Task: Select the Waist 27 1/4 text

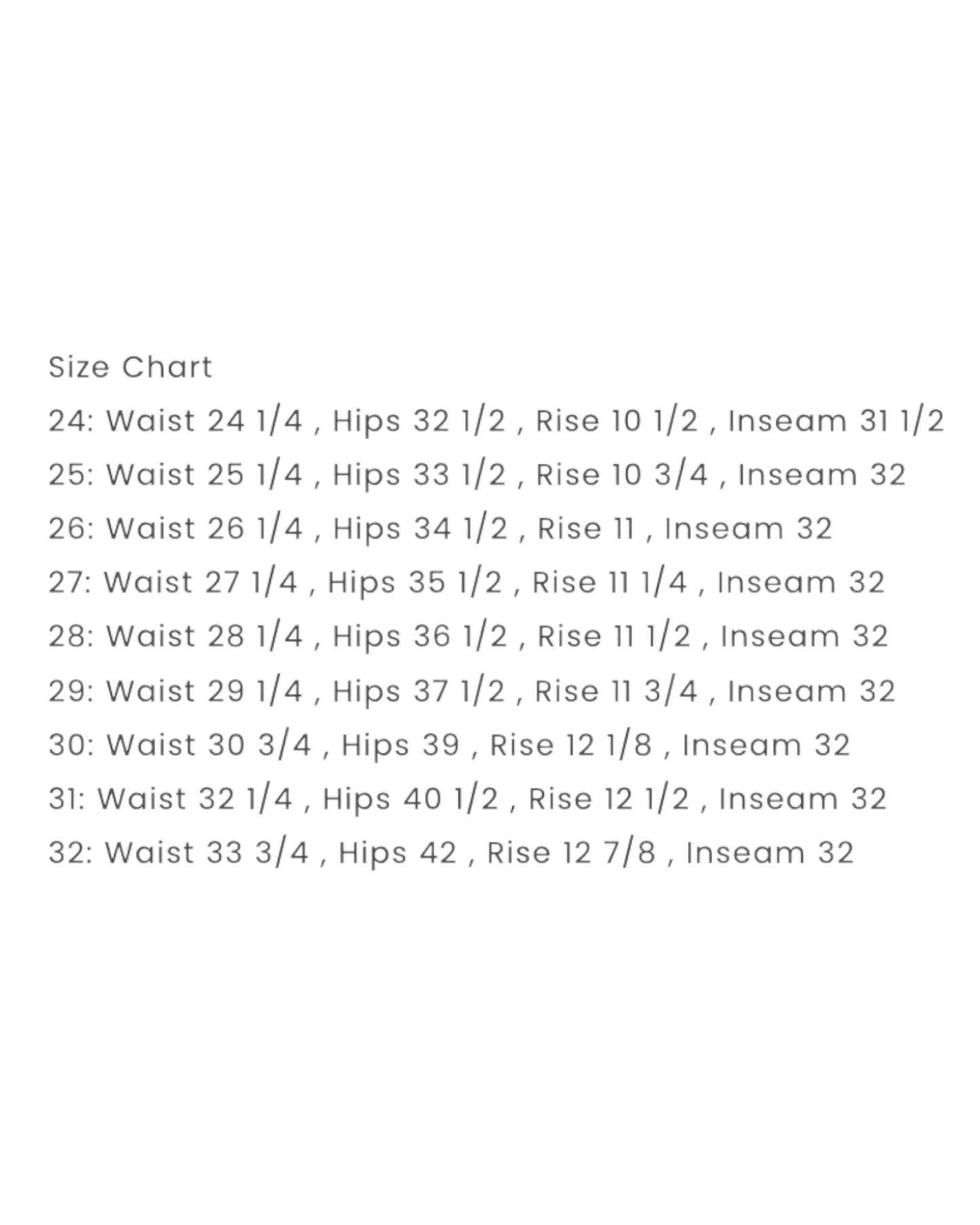Action: (200, 583)
